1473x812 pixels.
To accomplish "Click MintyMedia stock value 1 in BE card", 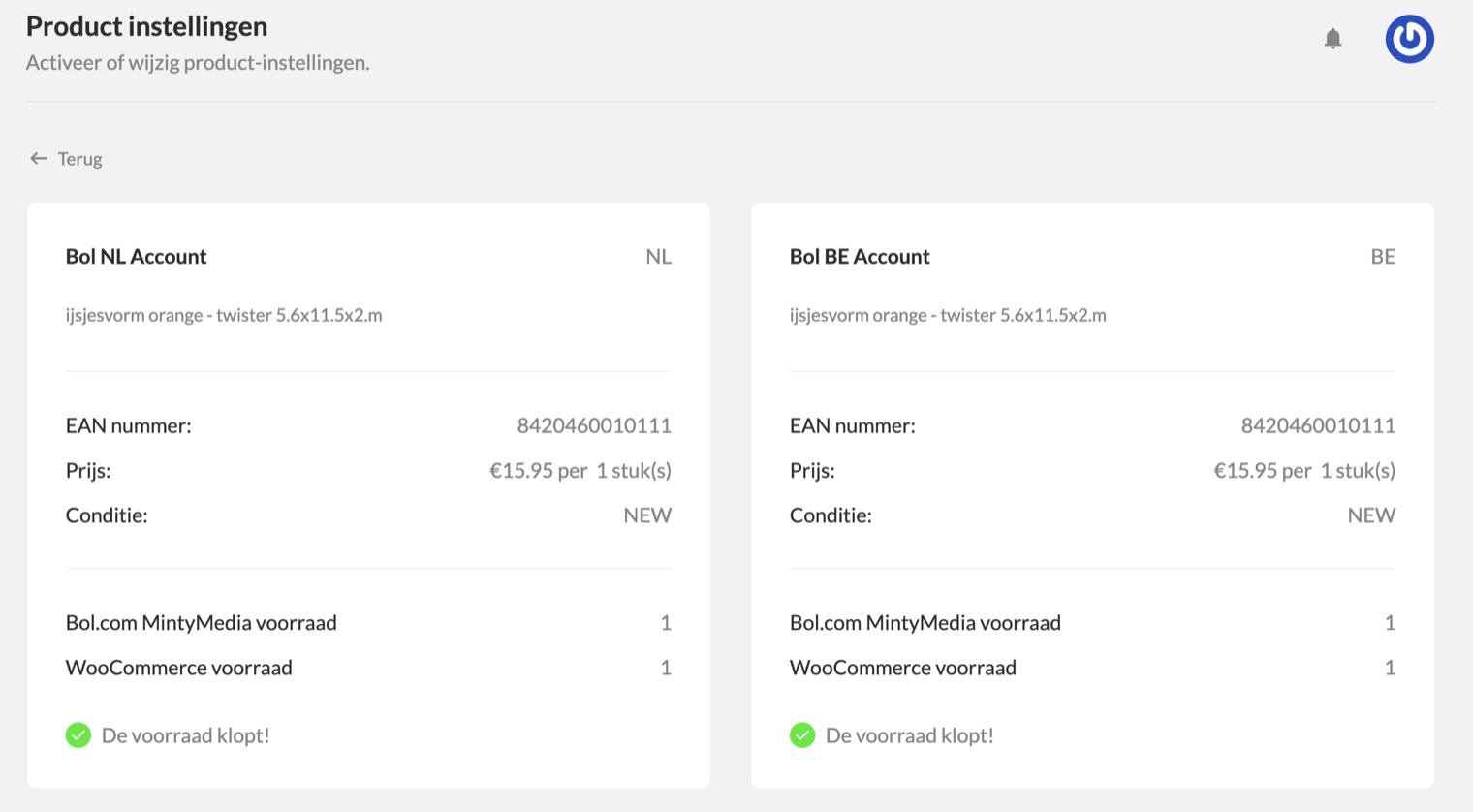I will click(1390, 623).
